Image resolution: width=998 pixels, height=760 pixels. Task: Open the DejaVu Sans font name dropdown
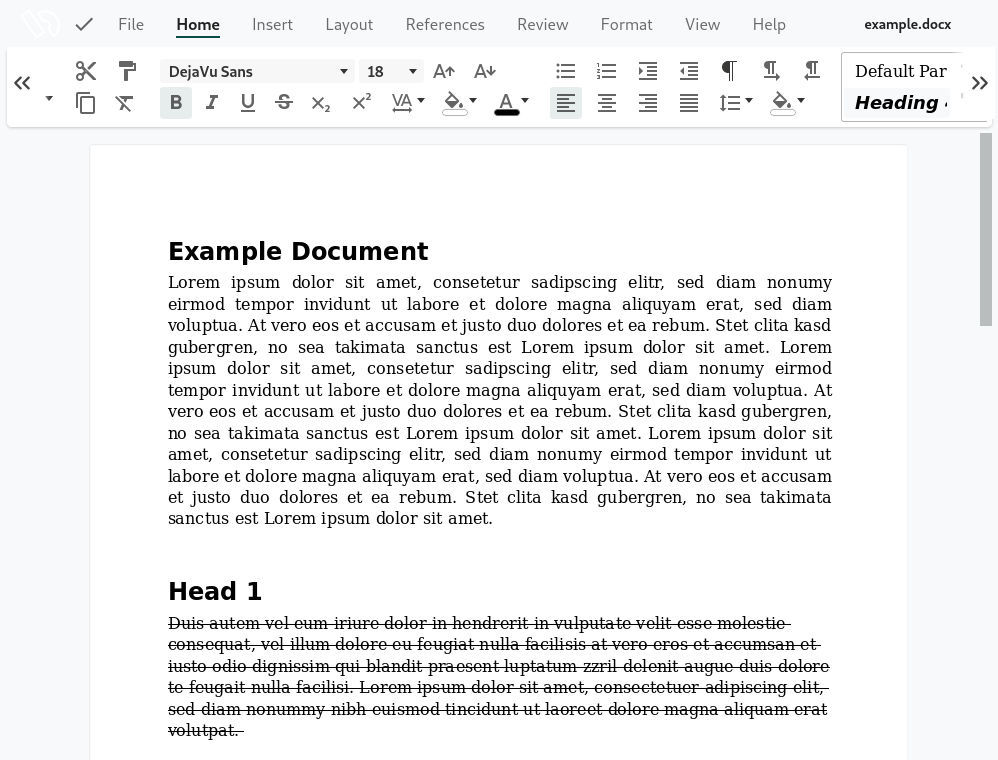343,72
